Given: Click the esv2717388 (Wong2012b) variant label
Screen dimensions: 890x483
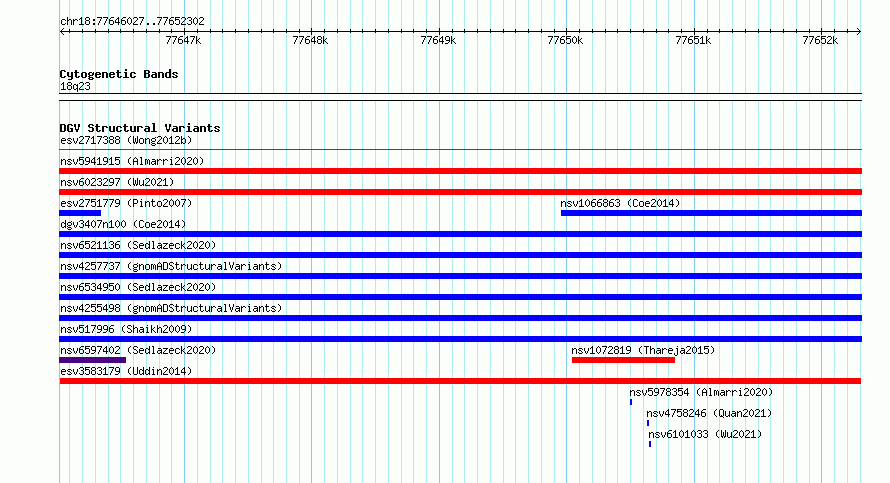Looking at the screenshot, I should (x=126, y=140).
